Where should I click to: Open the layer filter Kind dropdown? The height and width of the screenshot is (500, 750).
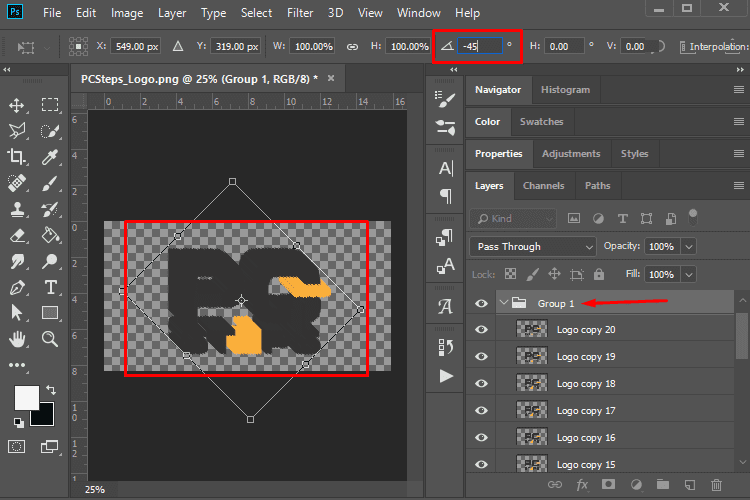pyautogui.click(x=513, y=219)
